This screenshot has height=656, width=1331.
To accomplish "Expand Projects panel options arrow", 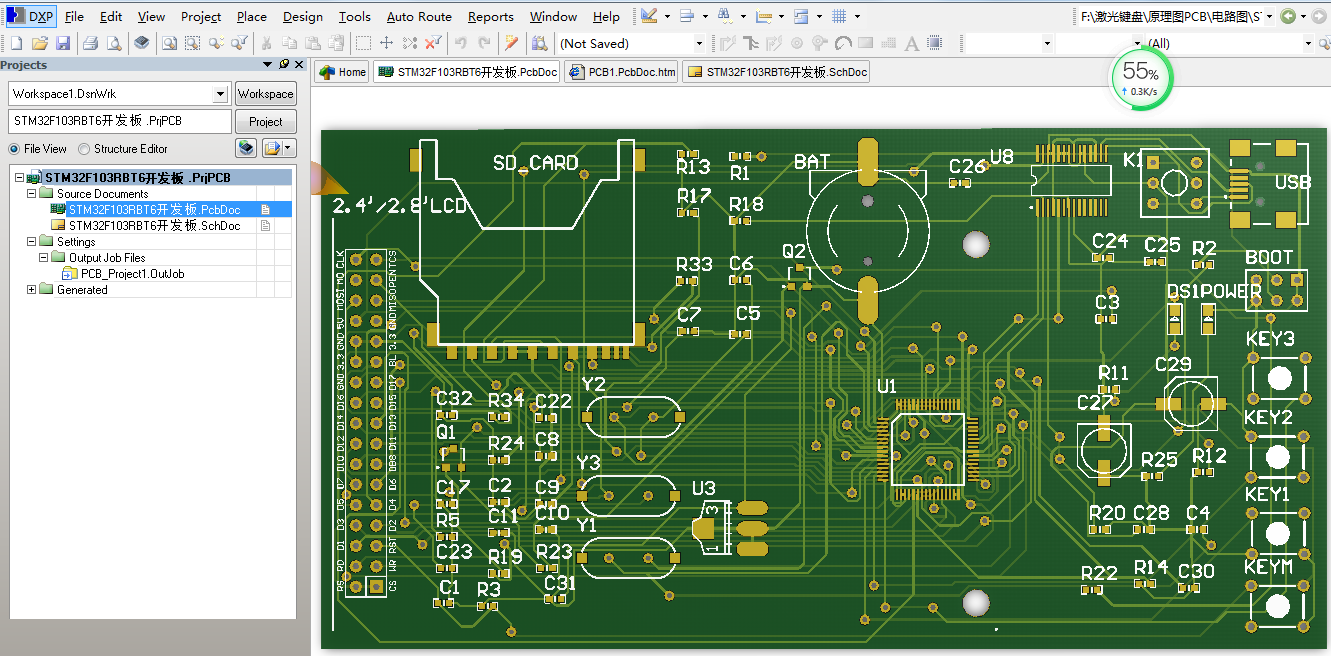I will (267, 64).
